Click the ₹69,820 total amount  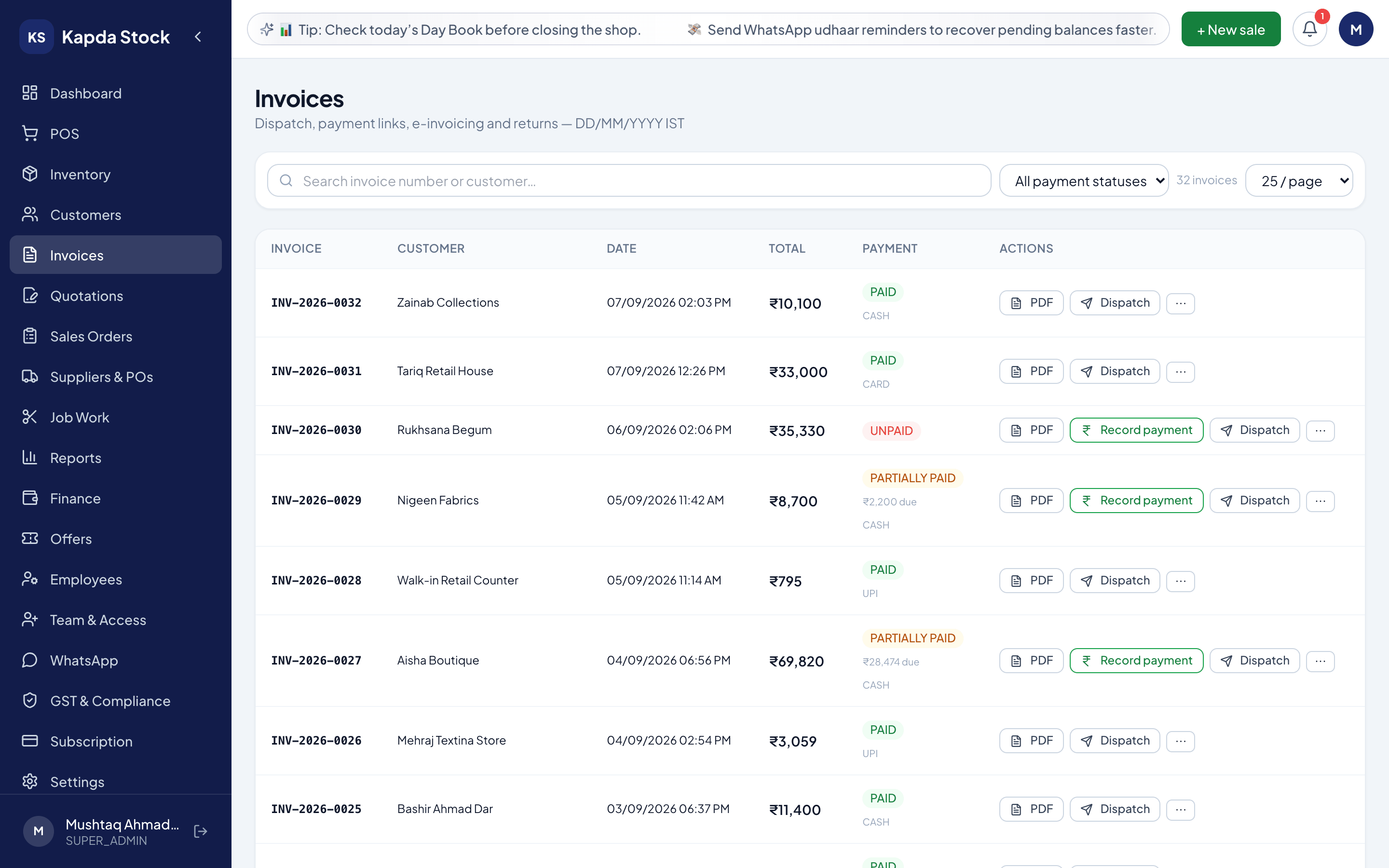(796, 661)
